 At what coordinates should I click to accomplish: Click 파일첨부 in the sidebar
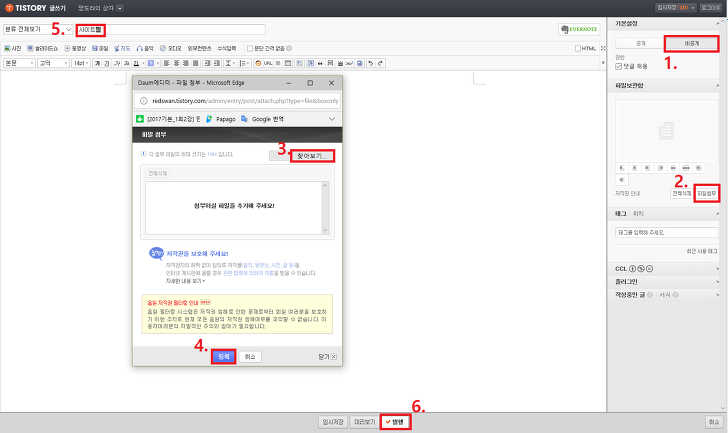[x=706, y=193]
